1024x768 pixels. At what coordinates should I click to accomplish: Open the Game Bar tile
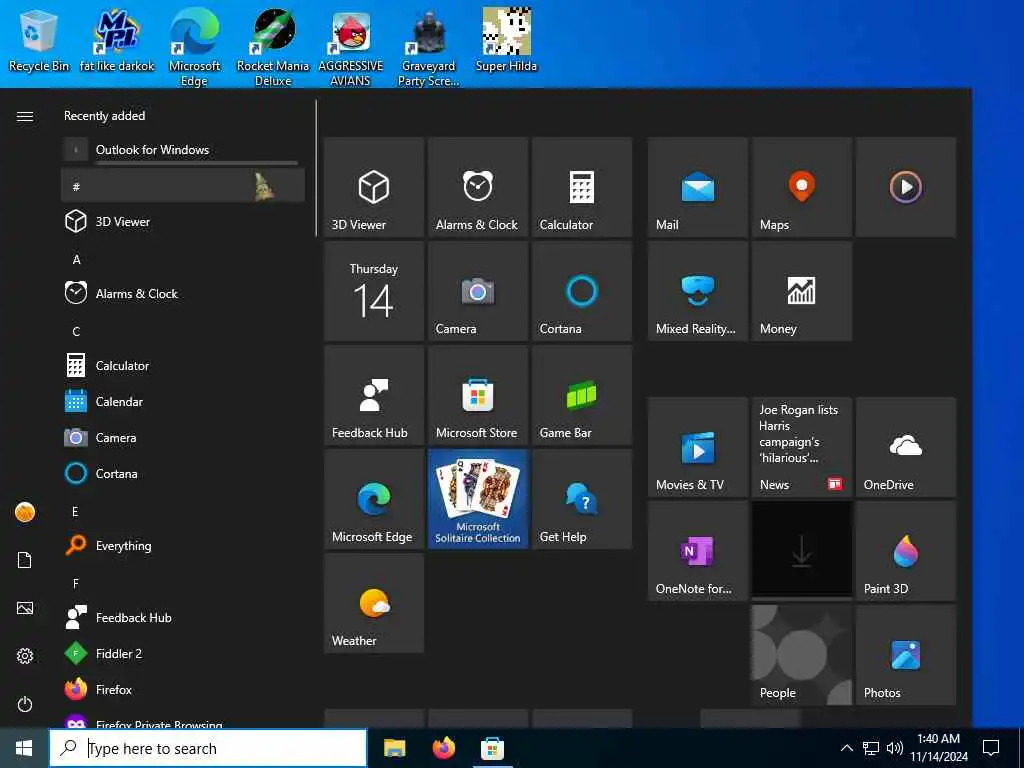tap(581, 394)
